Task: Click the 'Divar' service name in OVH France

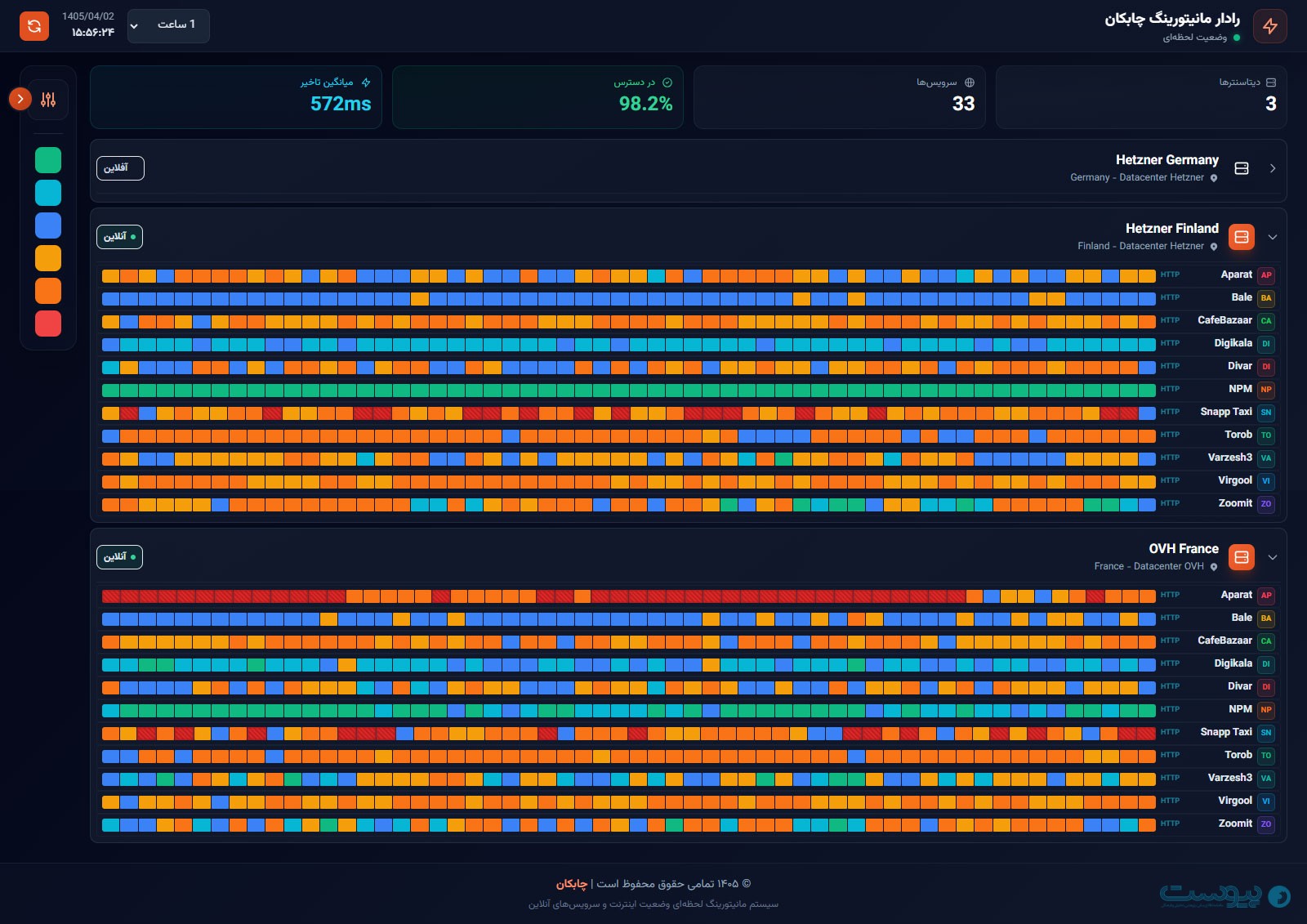Action: 1240,686
